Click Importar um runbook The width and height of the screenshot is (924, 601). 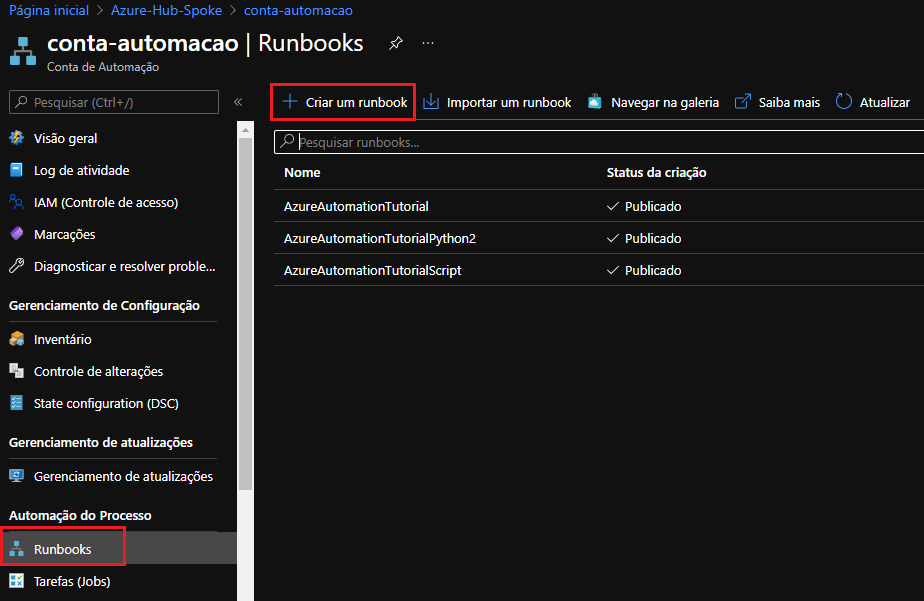tap(497, 102)
